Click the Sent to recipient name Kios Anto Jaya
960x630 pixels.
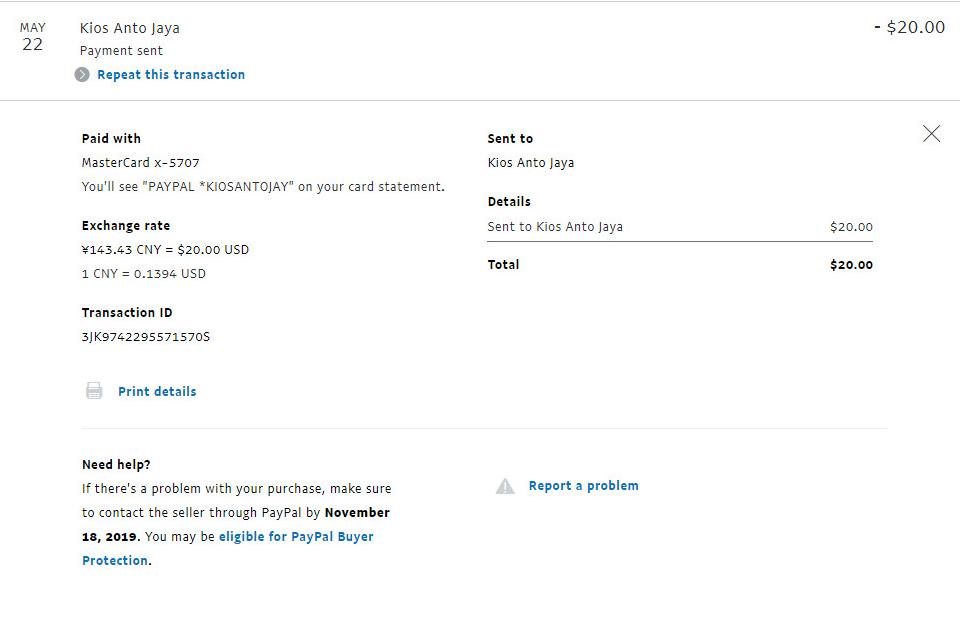[531, 163]
